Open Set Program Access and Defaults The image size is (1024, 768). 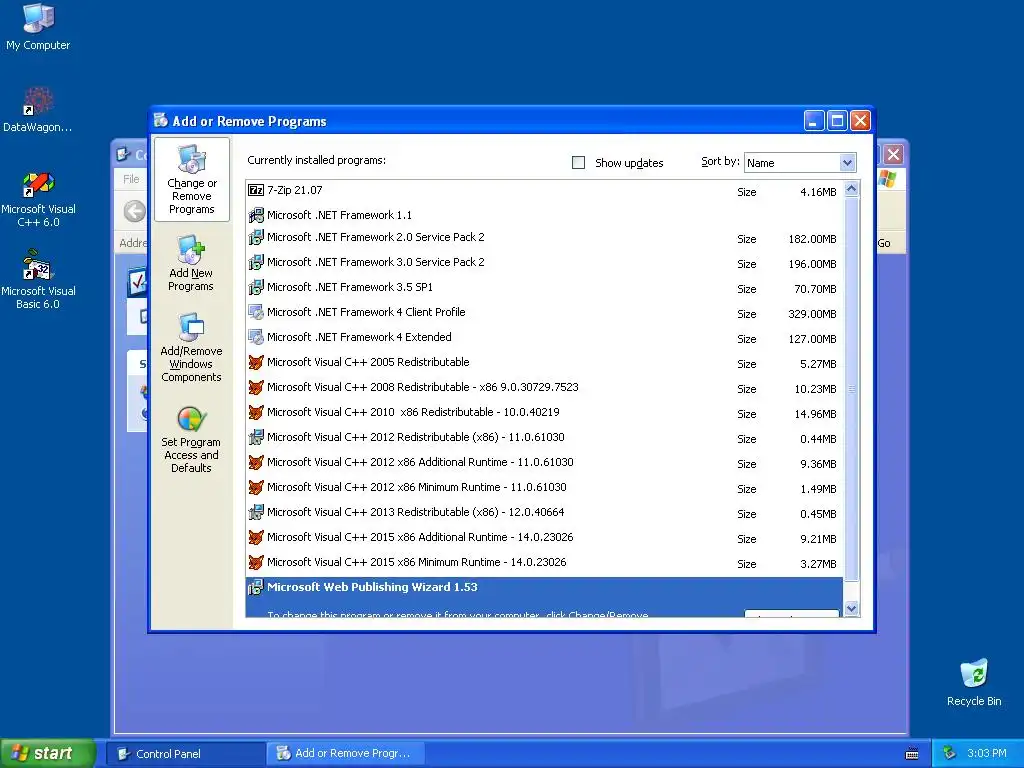(x=191, y=440)
